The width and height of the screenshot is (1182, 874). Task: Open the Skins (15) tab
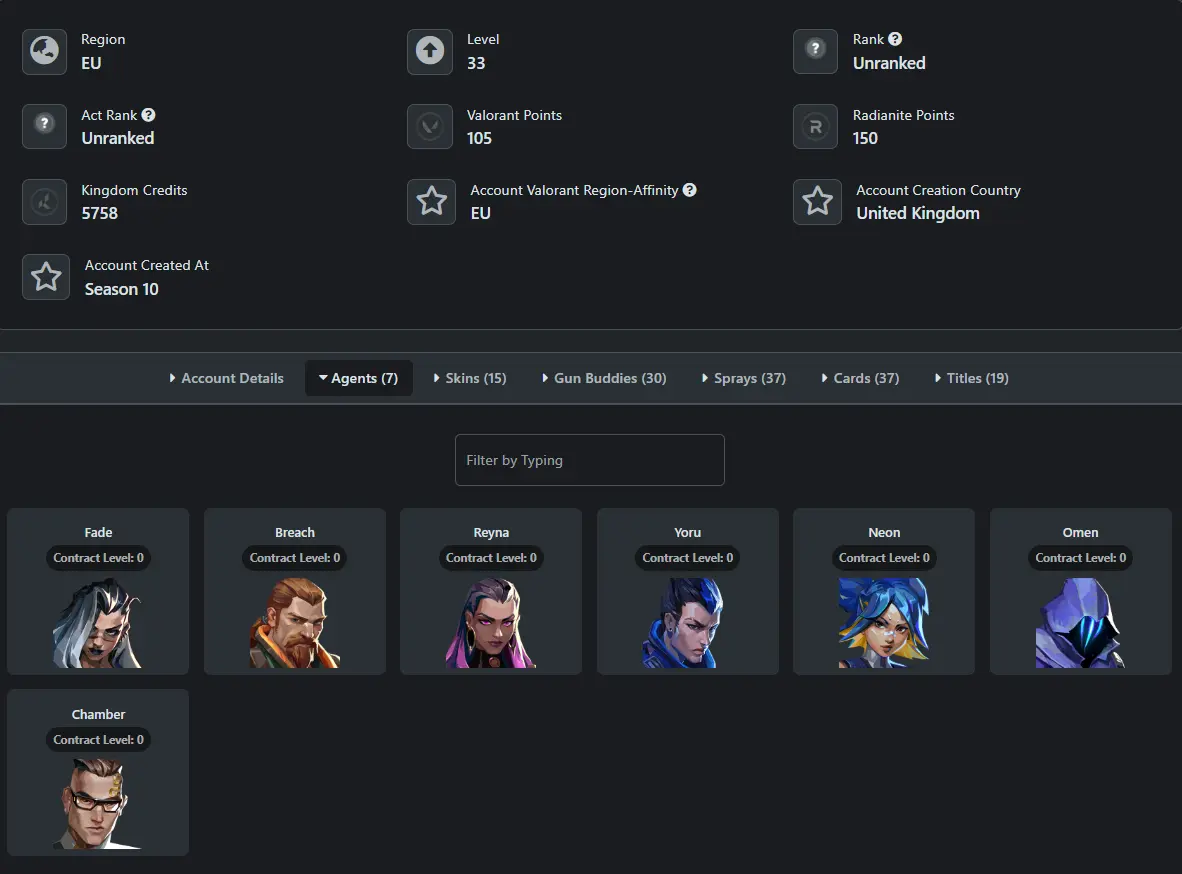(x=470, y=378)
